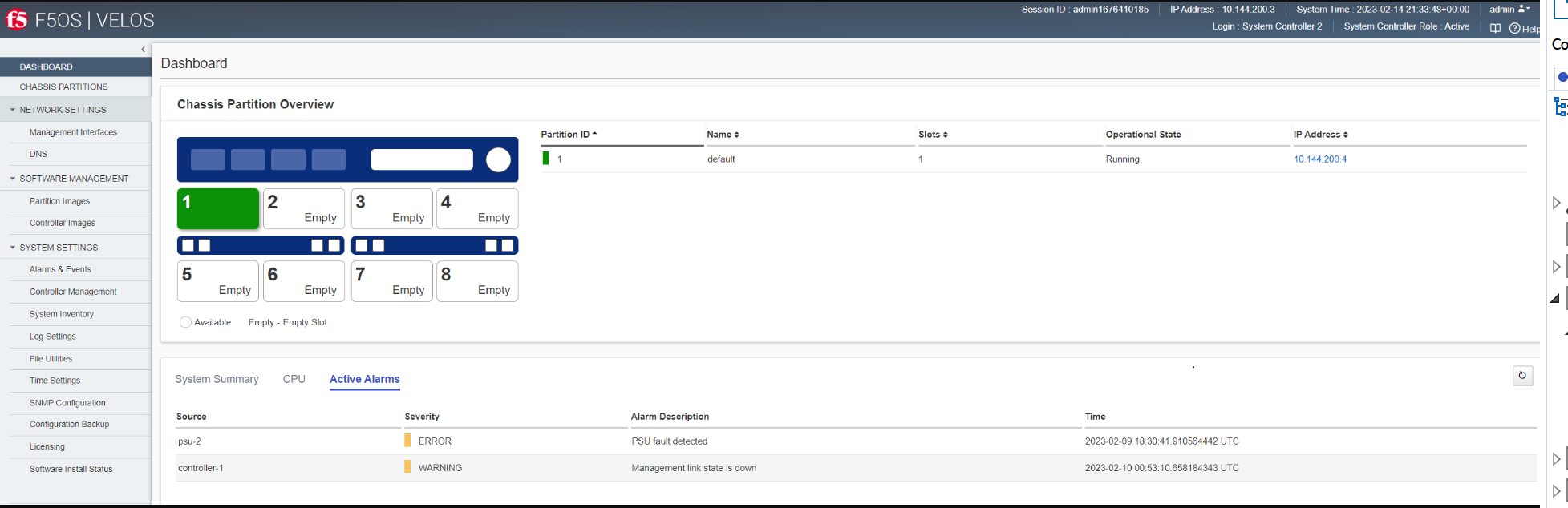Switch to the System Summary tab
The height and width of the screenshot is (508, 1568).
(x=217, y=379)
